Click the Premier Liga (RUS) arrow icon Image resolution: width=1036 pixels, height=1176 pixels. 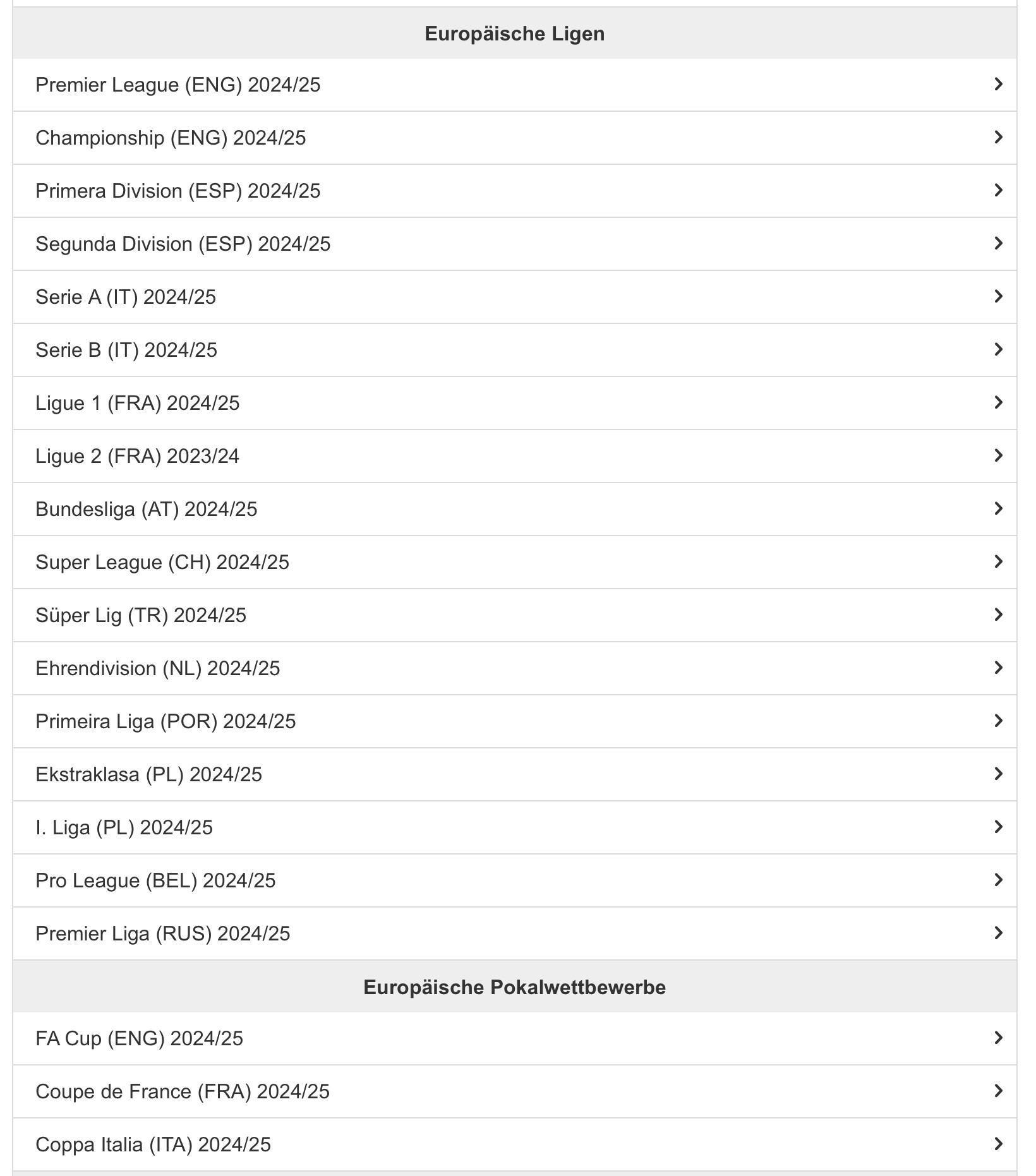[x=998, y=933]
